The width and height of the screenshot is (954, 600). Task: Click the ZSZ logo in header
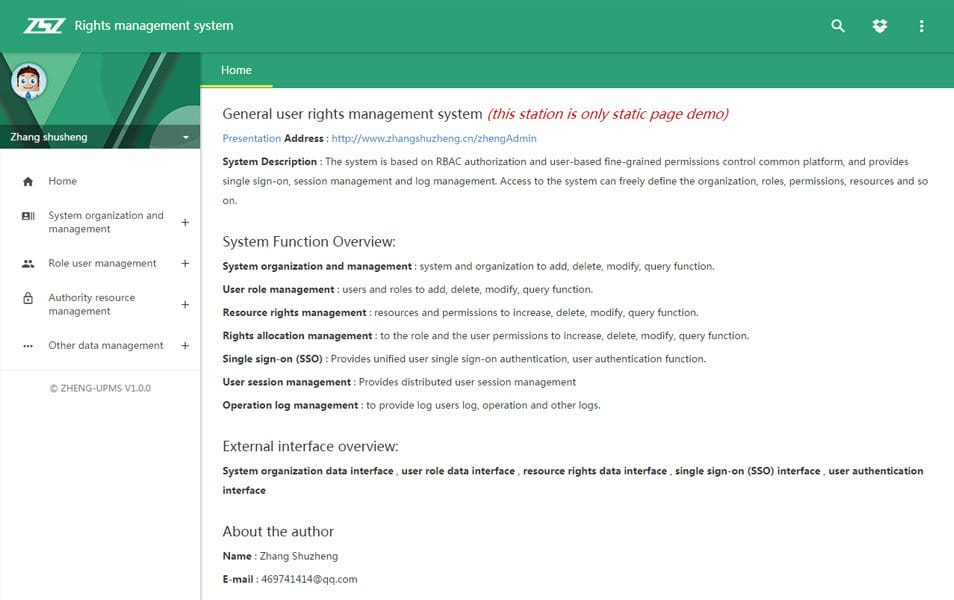pos(43,26)
